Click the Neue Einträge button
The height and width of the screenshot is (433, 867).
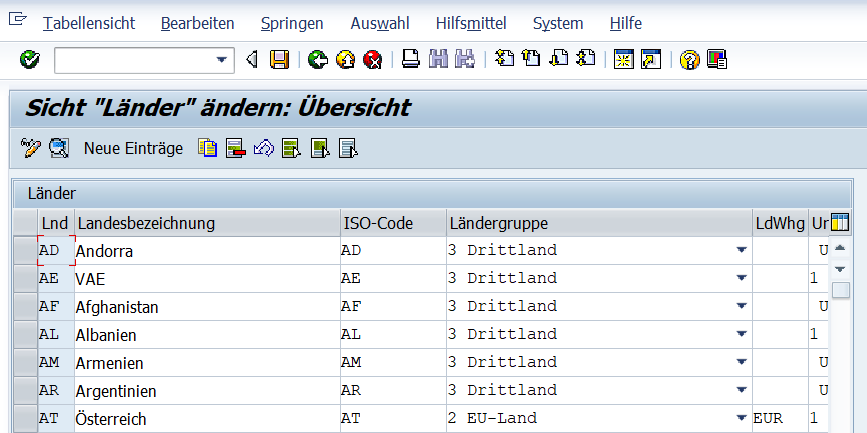pos(133,148)
